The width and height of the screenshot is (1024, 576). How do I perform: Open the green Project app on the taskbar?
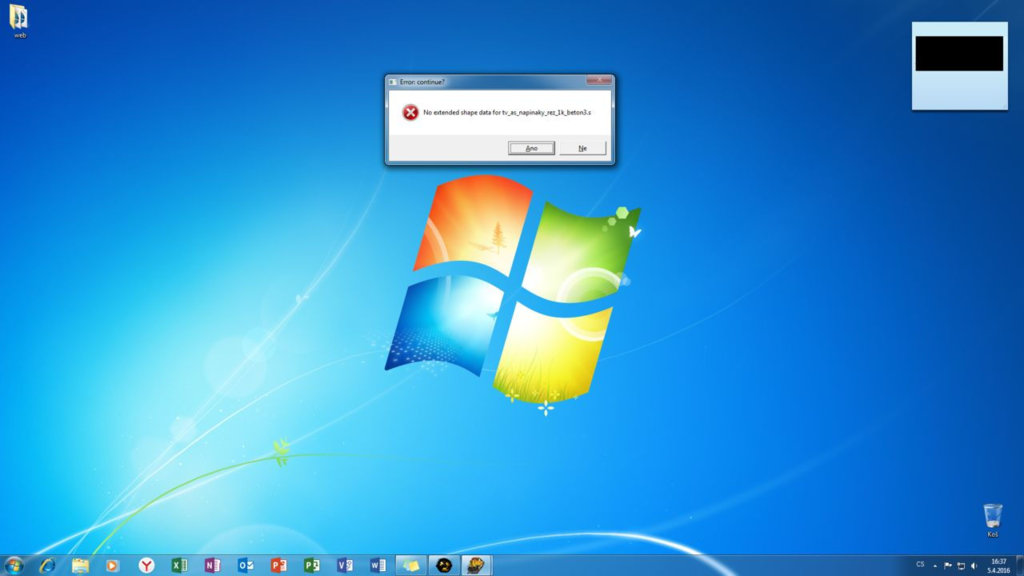(312, 565)
